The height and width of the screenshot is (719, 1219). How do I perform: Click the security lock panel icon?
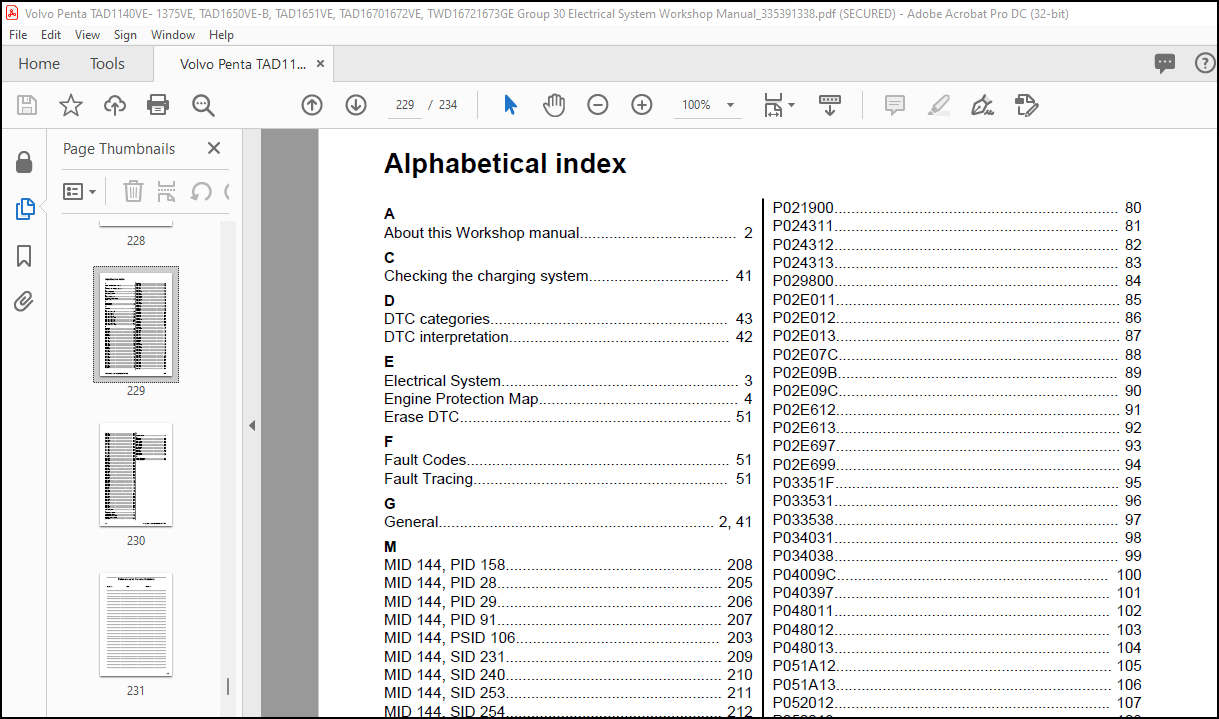[x=24, y=162]
